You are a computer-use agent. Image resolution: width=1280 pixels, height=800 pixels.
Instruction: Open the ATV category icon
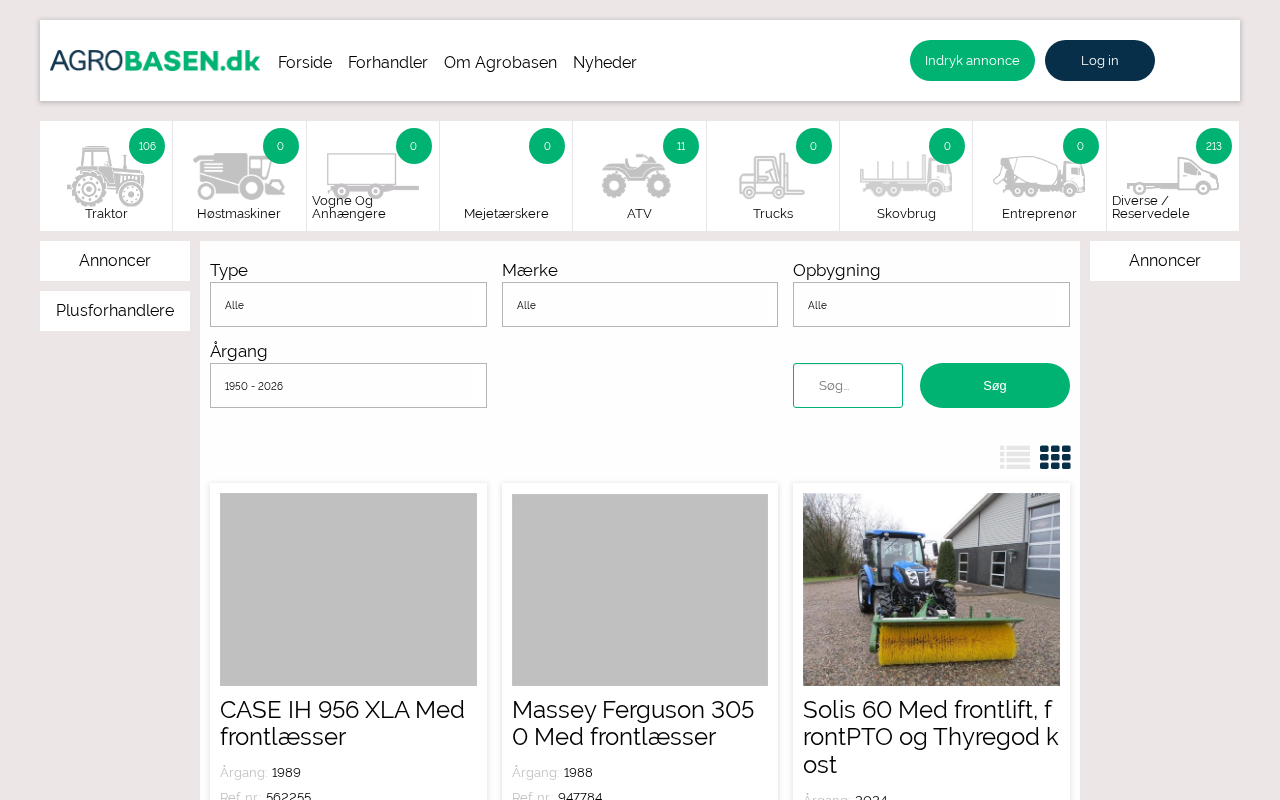638,176
